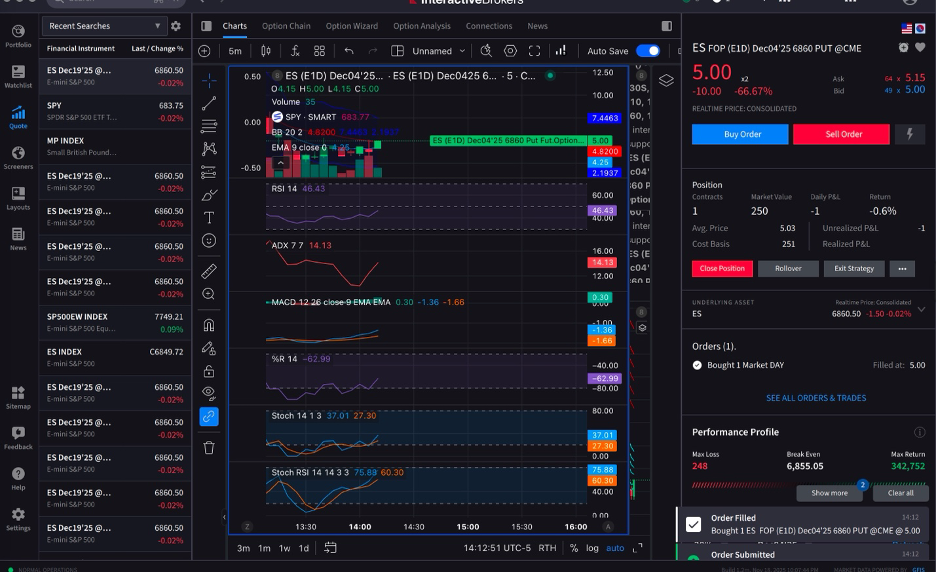This screenshot has width=936, height=572.
Task: Open the indicators fx menu
Action: pyautogui.click(x=295, y=51)
